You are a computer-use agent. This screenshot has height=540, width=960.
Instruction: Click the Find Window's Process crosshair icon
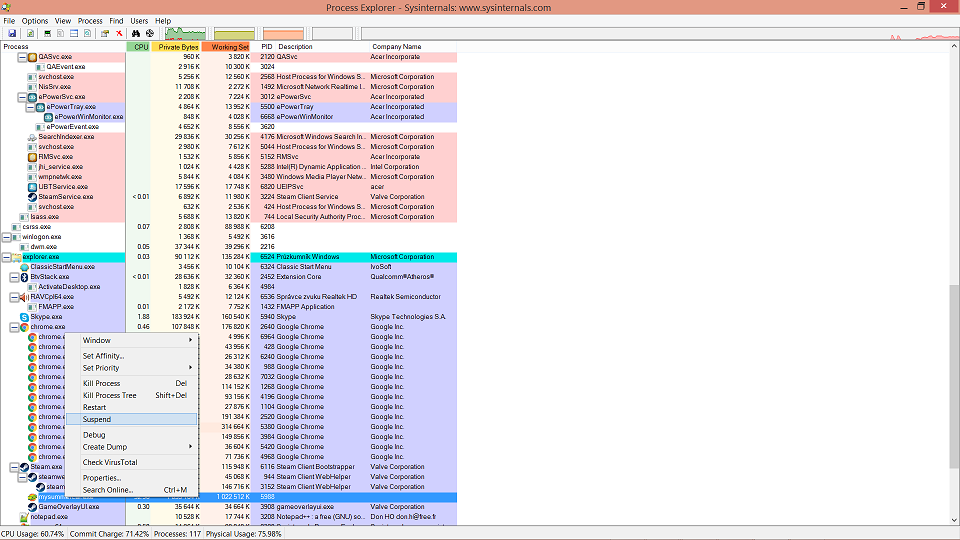[149, 34]
